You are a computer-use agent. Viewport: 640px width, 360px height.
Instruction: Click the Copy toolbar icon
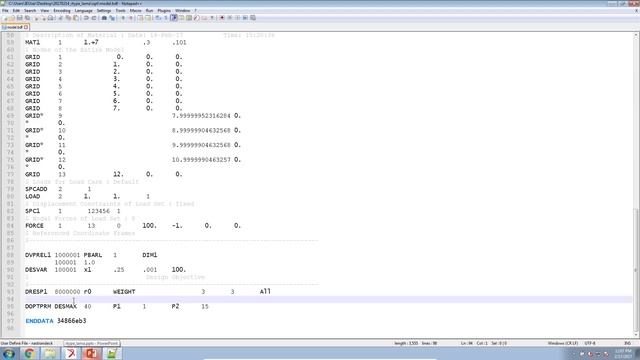click(x=68, y=18)
